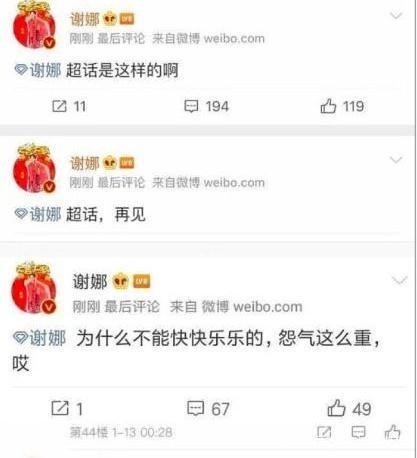Tap membership crown badge on third post

tap(120, 281)
